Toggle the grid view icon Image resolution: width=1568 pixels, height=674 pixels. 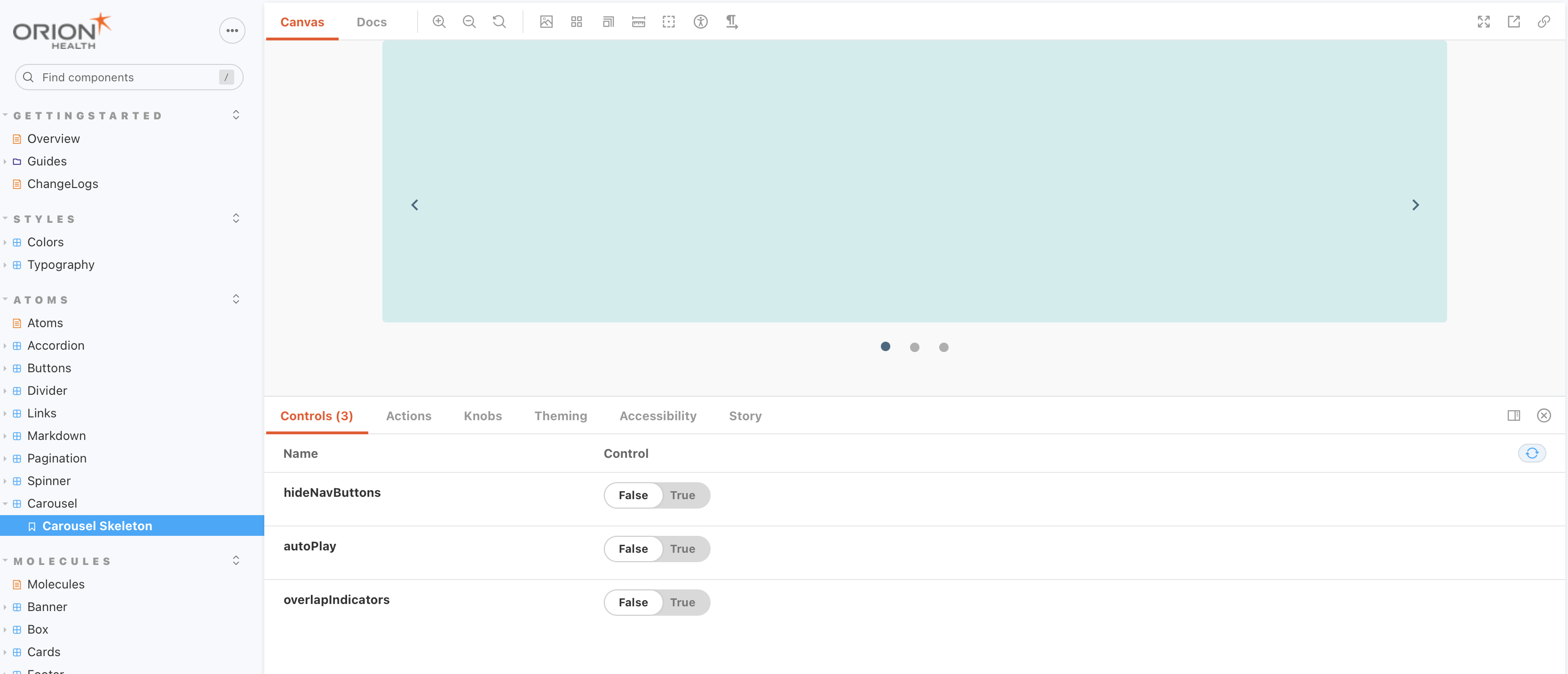[577, 22]
